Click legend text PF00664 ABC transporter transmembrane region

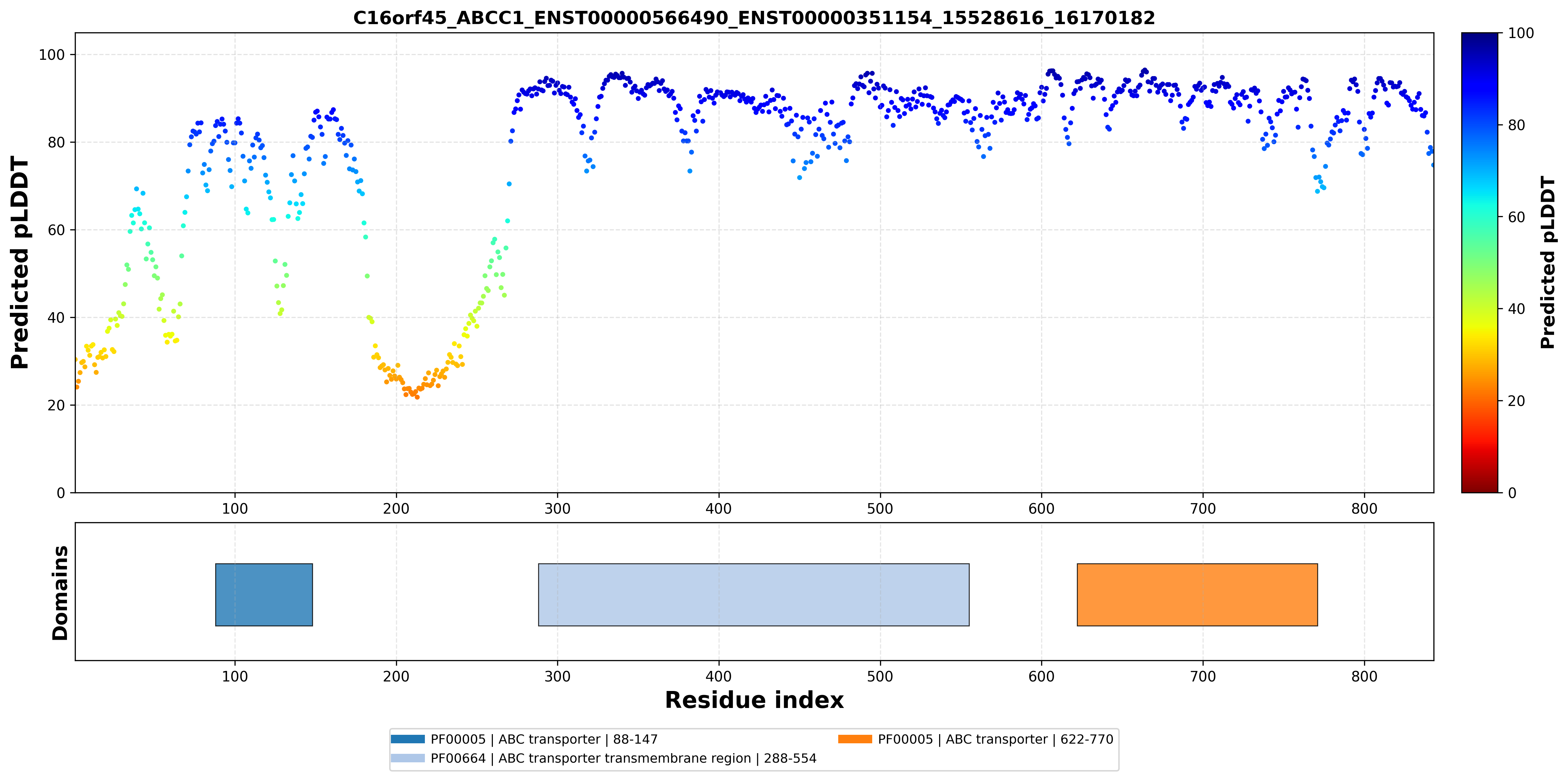click(x=623, y=758)
